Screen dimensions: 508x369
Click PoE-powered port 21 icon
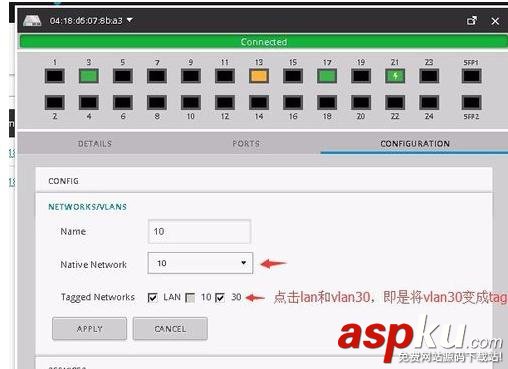click(x=395, y=76)
